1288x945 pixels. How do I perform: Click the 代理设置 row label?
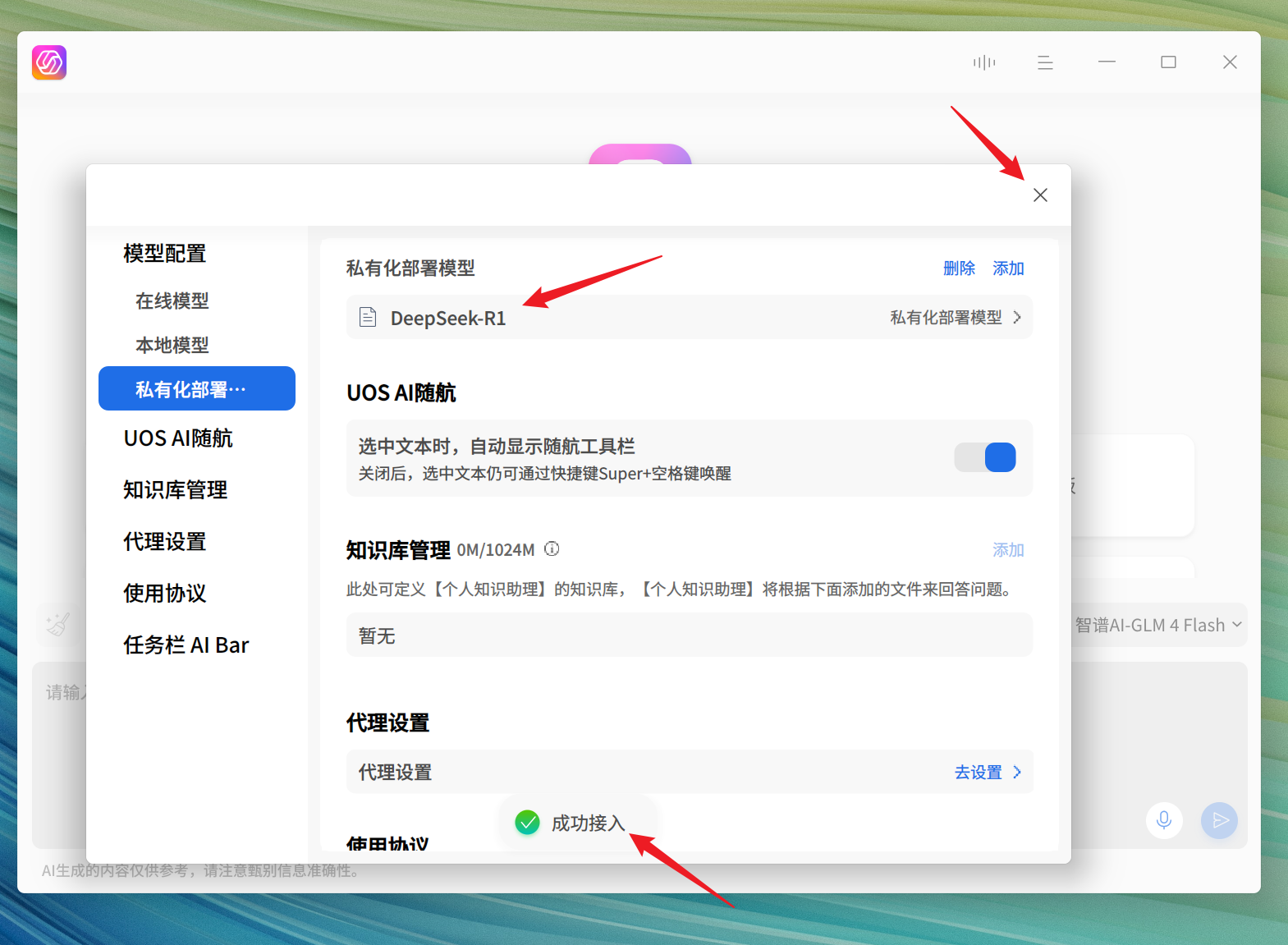(395, 772)
